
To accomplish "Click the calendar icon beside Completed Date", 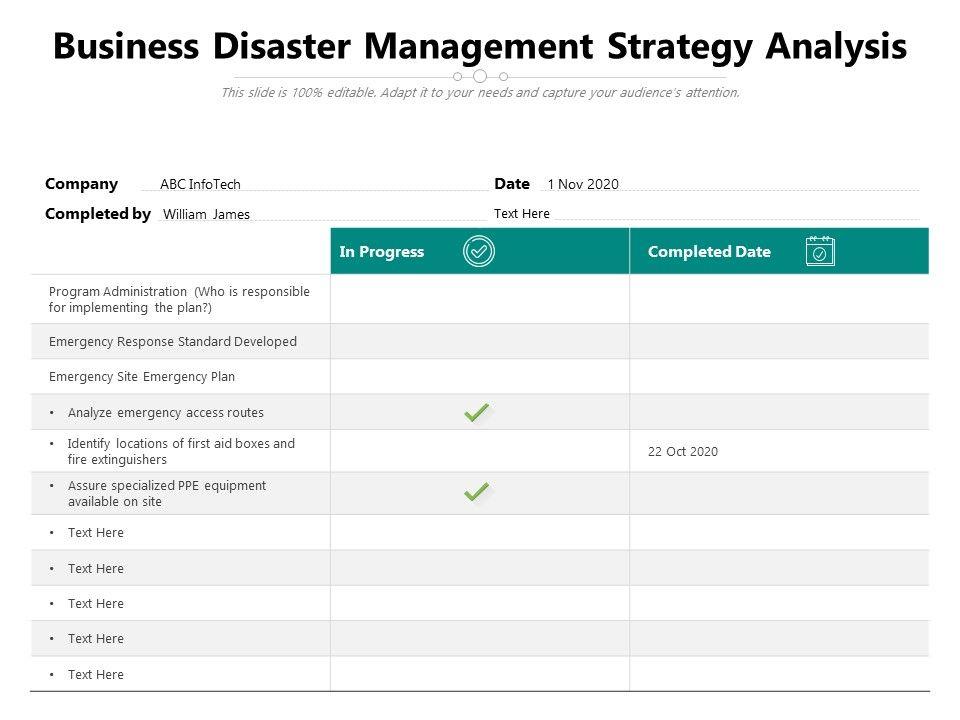I will (x=819, y=252).
